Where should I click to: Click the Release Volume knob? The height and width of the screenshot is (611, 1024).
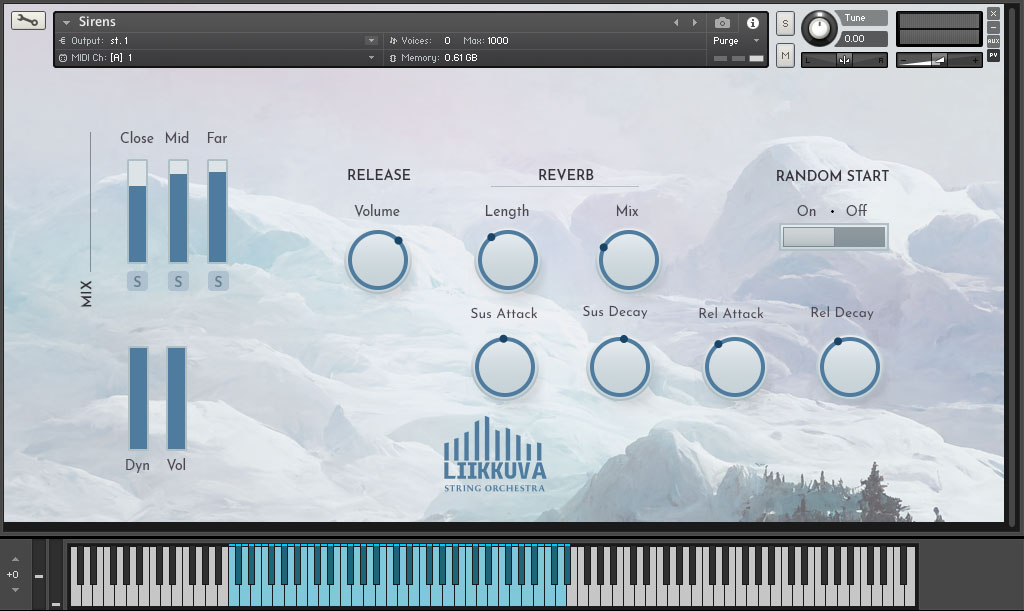point(377,260)
